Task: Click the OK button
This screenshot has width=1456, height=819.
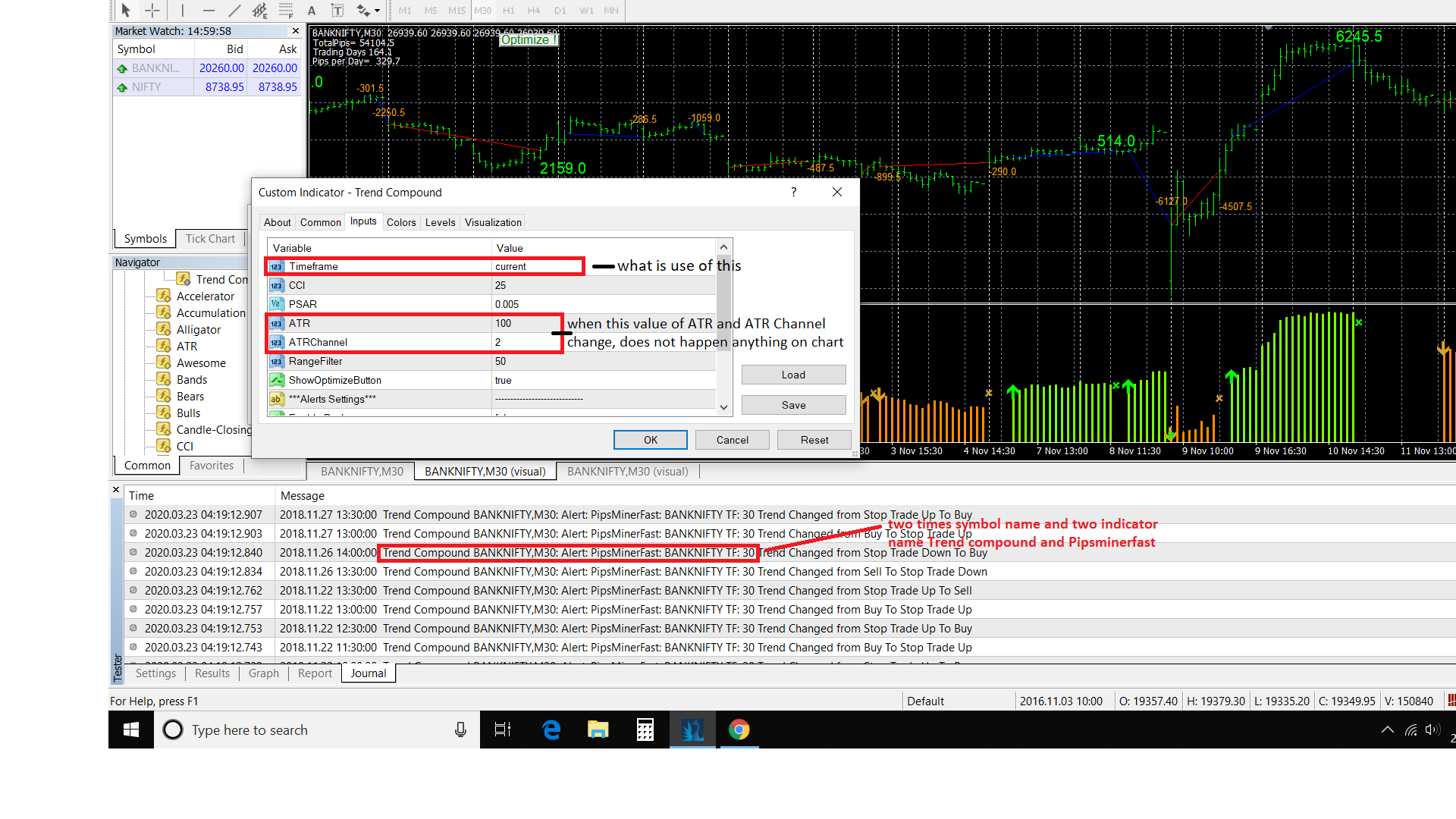Action: [650, 440]
